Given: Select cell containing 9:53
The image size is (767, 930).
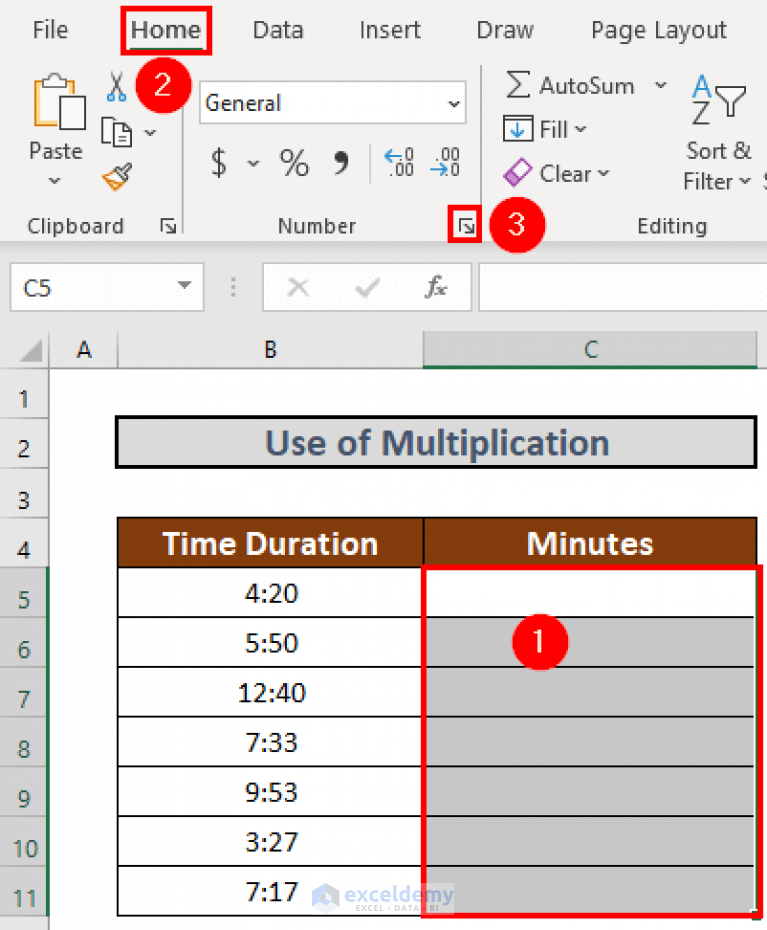Looking at the screenshot, I should pyautogui.click(x=270, y=792).
